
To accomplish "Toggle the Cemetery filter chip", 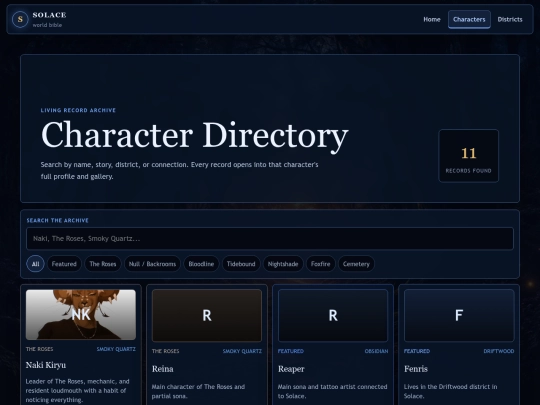I will 356,264.
